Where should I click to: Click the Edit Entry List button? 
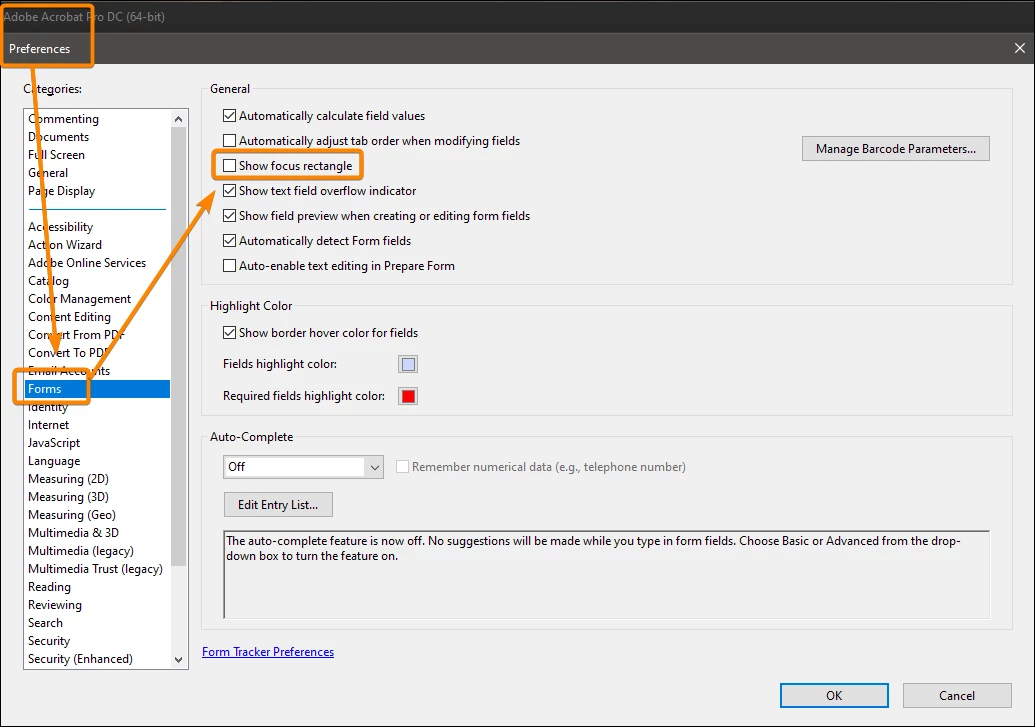(x=278, y=505)
